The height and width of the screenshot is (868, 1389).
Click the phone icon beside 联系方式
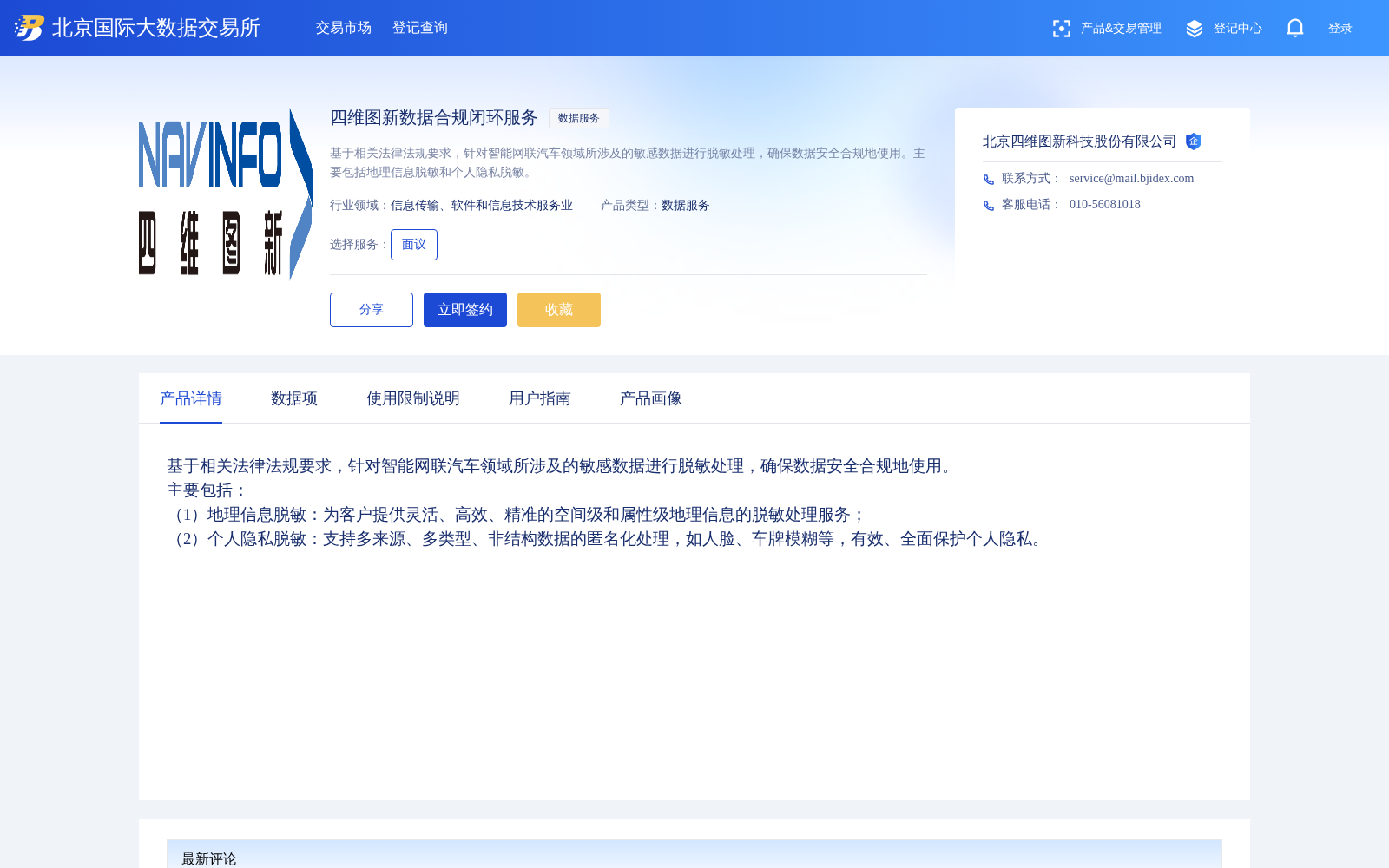click(989, 180)
